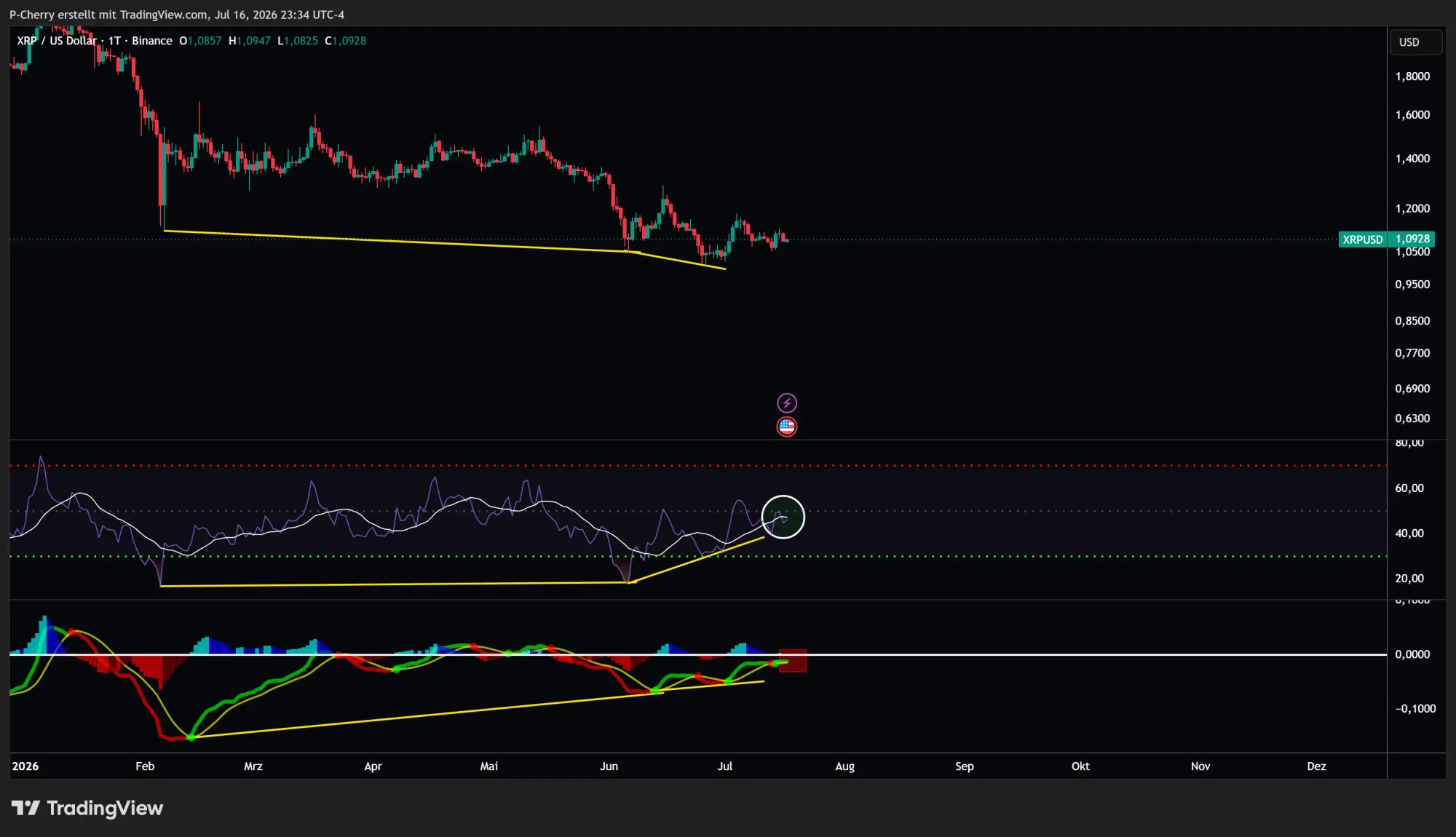This screenshot has width=1456, height=837.
Task: Click the 0,7700 price axis label
Action: point(1412,353)
